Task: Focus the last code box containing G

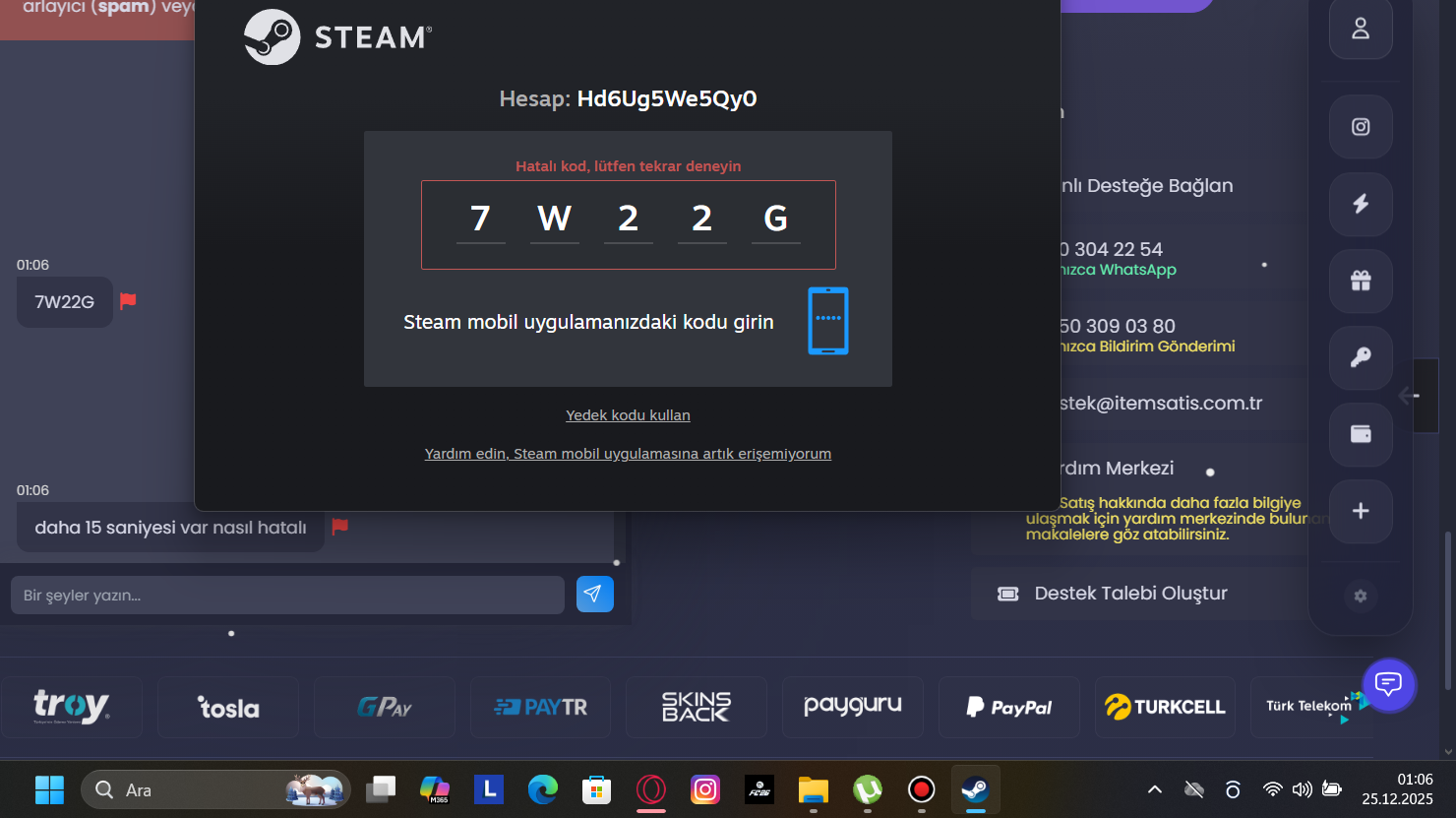Action: pos(776,220)
